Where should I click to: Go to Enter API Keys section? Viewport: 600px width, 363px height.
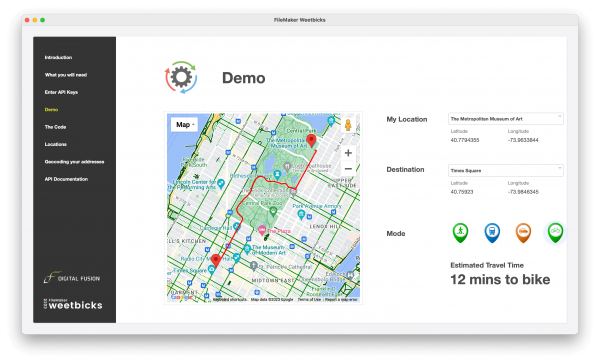(61, 92)
